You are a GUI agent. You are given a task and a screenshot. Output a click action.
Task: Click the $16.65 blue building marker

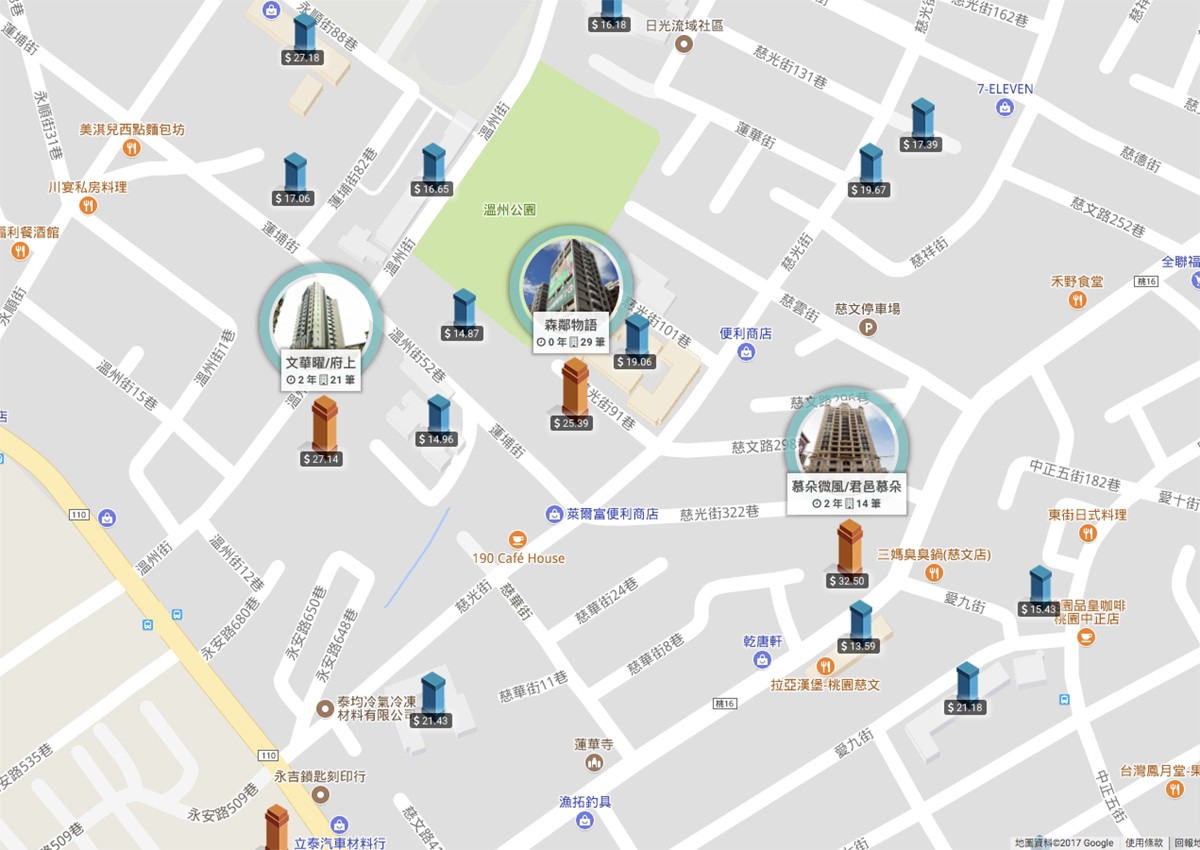click(433, 170)
